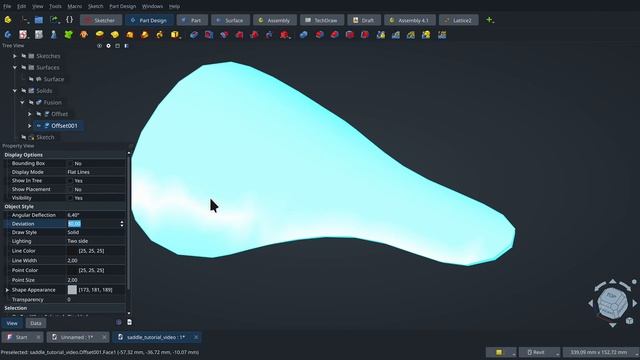The height and width of the screenshot is (360, 640).
Task: Click the last icon in Part Design toolbar
Action: (x=442, y=35)
